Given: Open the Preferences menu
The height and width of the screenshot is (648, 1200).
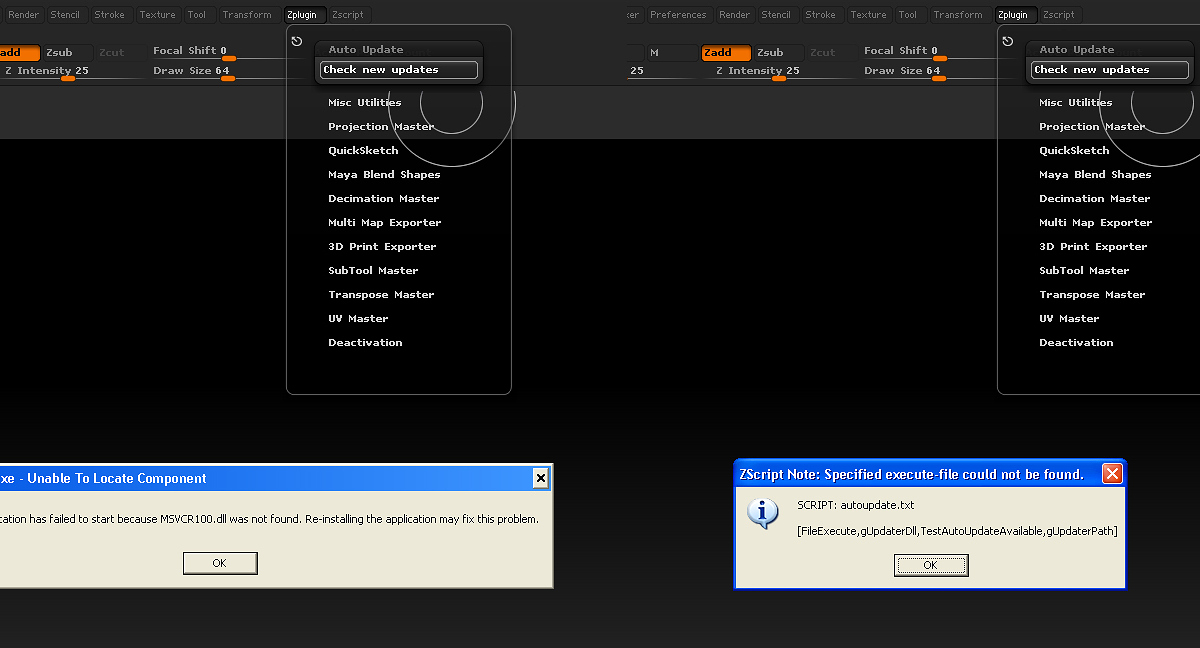Looking at the screenshot, I should 679,15.
